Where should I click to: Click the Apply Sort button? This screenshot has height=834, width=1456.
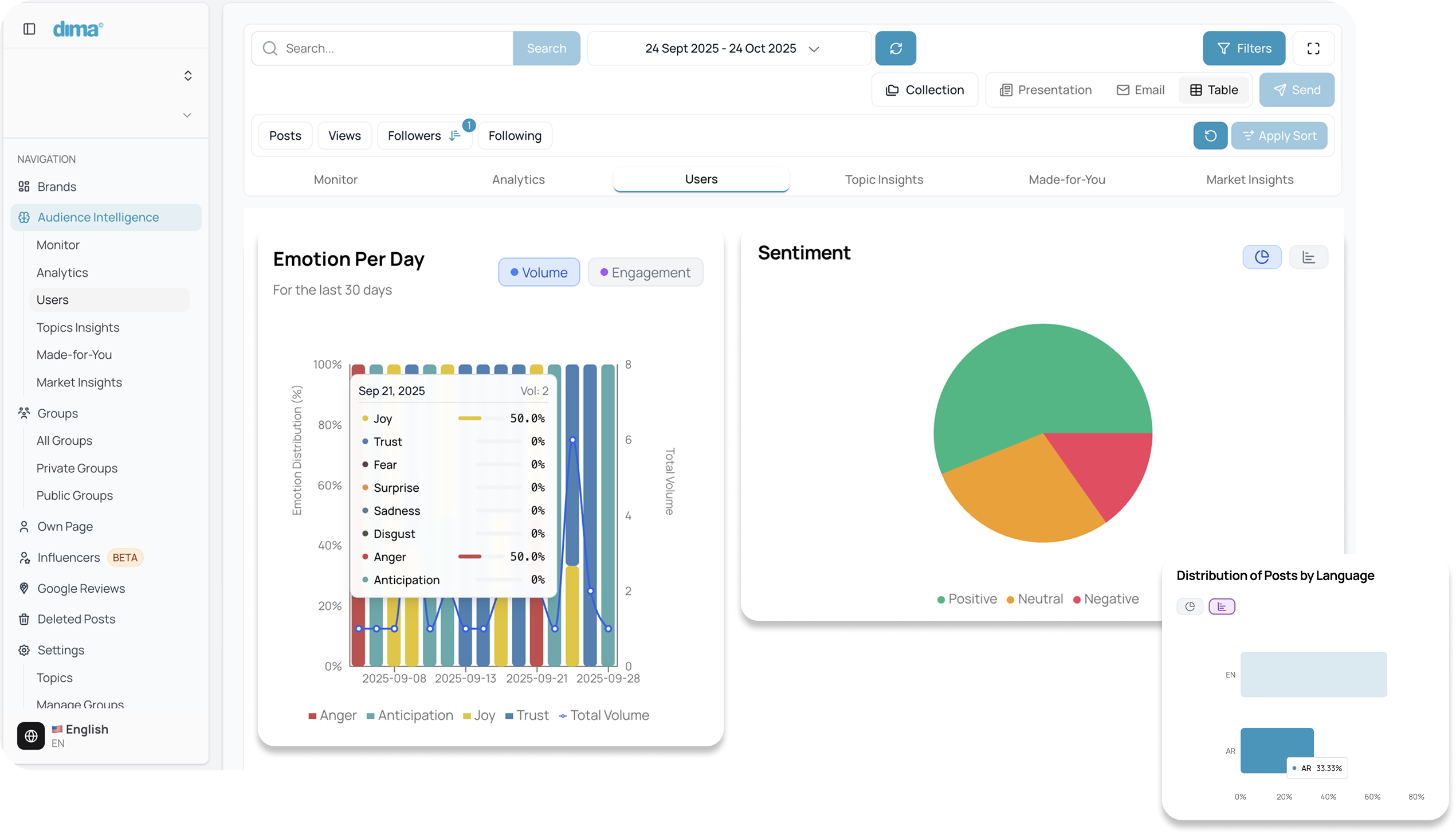pyautogui.click(x=1279, y=136)
